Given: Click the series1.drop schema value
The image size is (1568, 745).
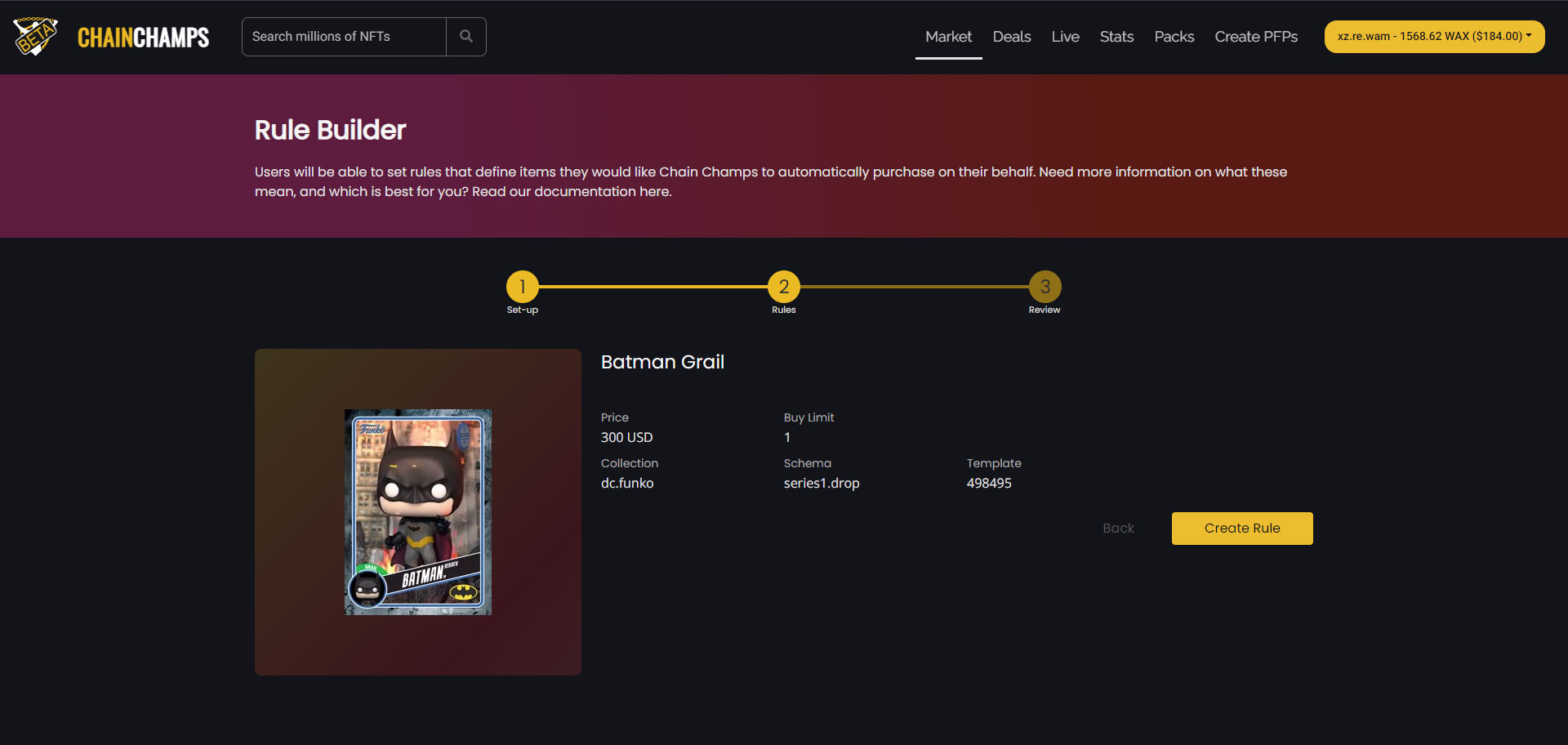Looking at the screenshot, I should click(822, 483).
